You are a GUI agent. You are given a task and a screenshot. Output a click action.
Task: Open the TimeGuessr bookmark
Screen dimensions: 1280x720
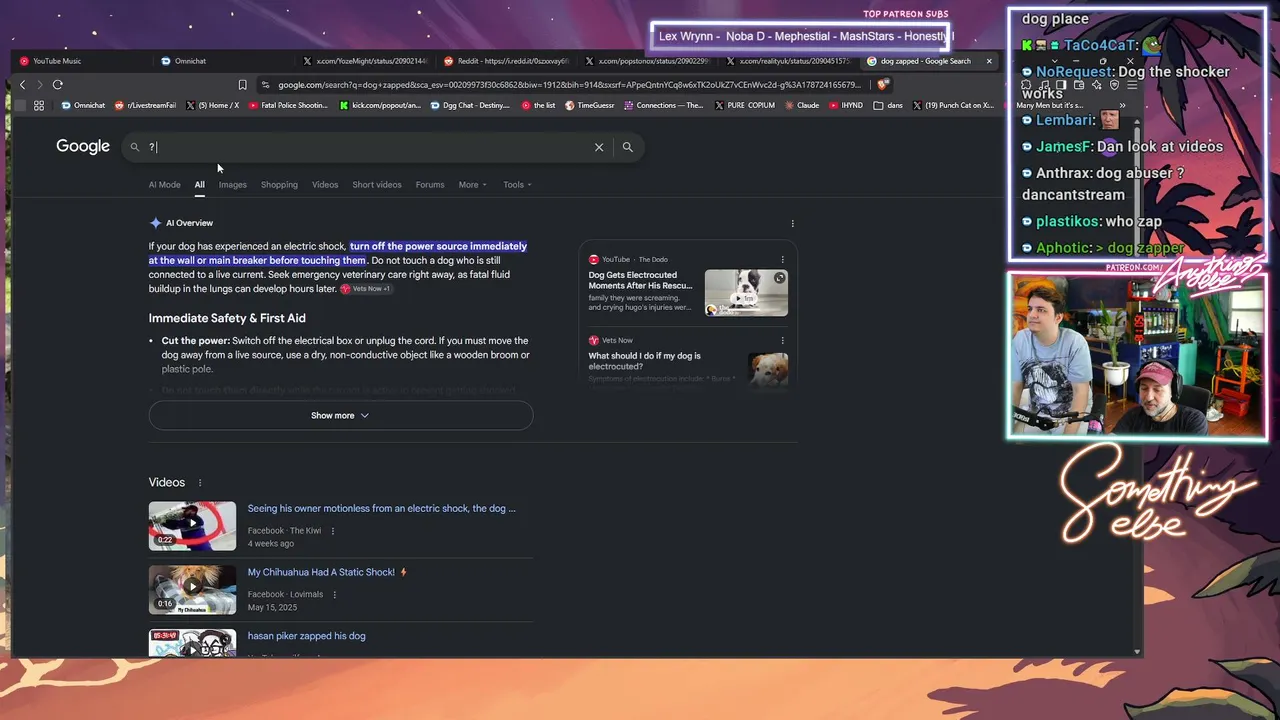[x=590, y=105]
